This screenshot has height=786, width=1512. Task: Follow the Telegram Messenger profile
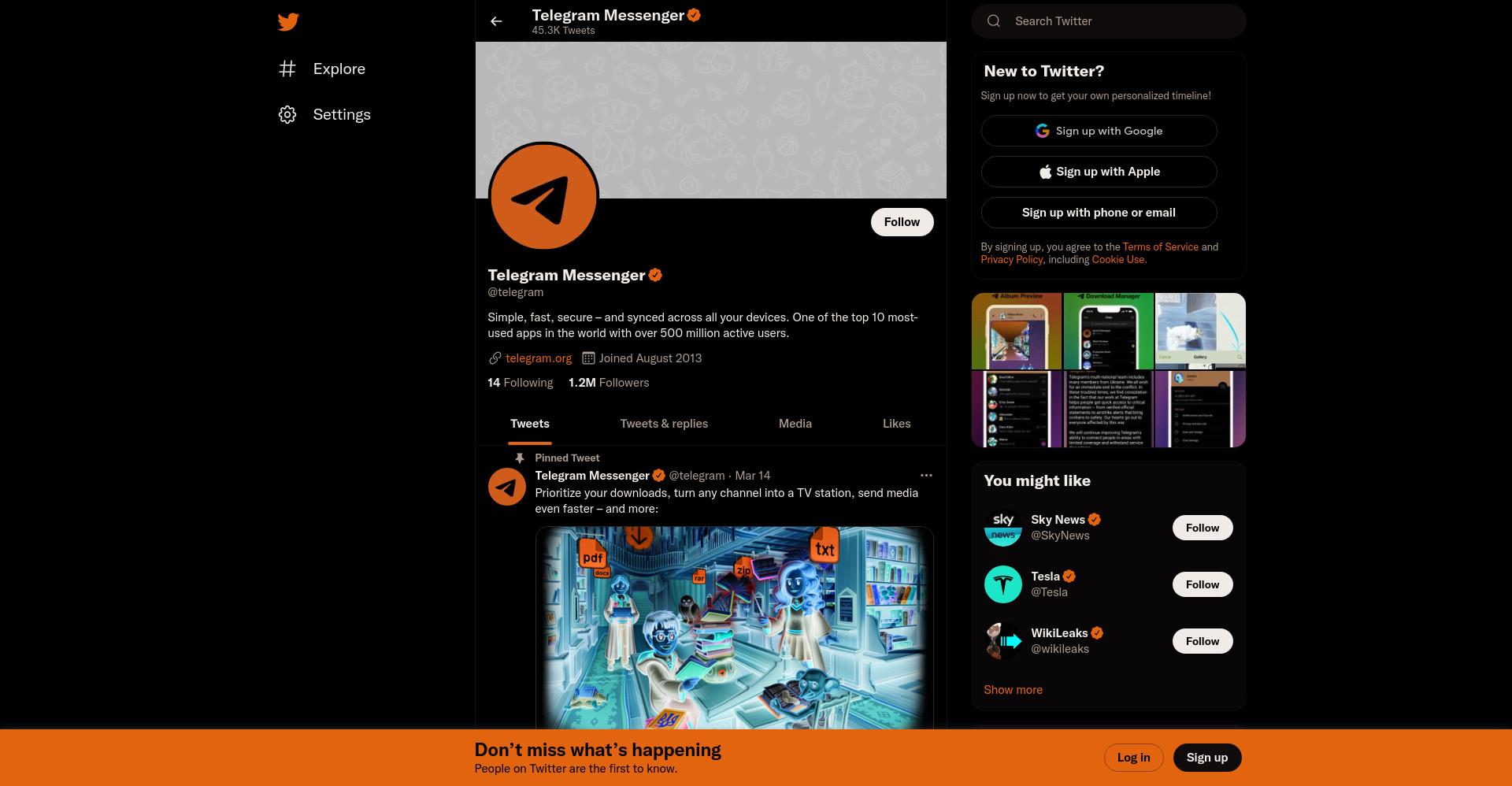[902, 222]
